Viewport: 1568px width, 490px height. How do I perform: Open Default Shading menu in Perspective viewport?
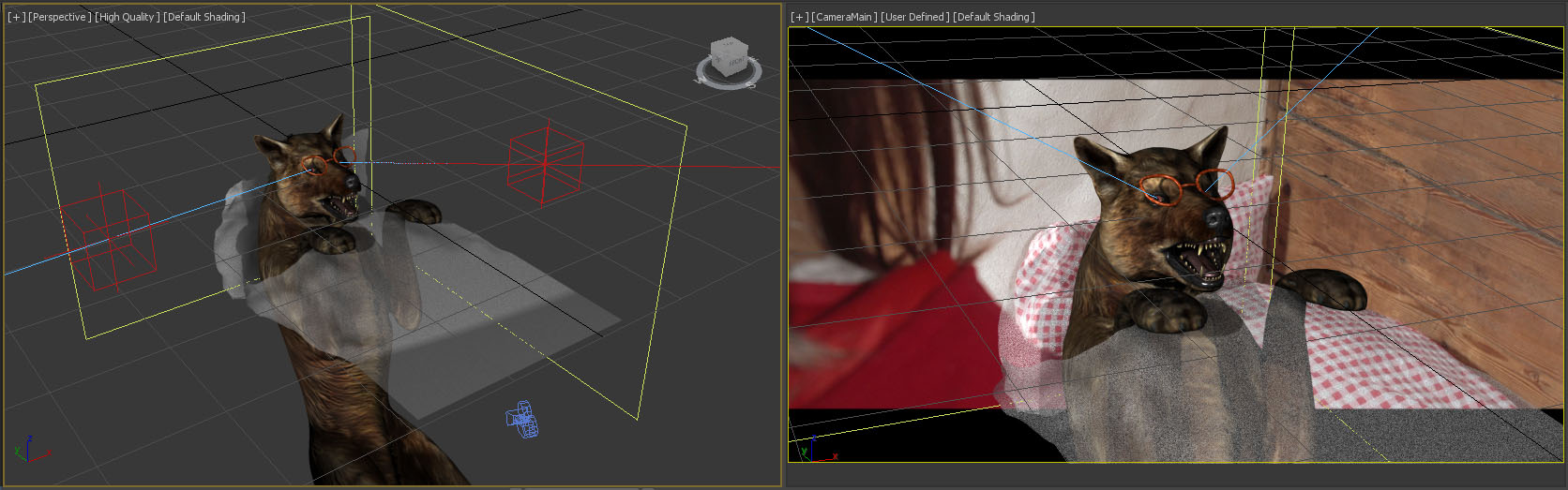pyautogui.click(x=204, y=17)
